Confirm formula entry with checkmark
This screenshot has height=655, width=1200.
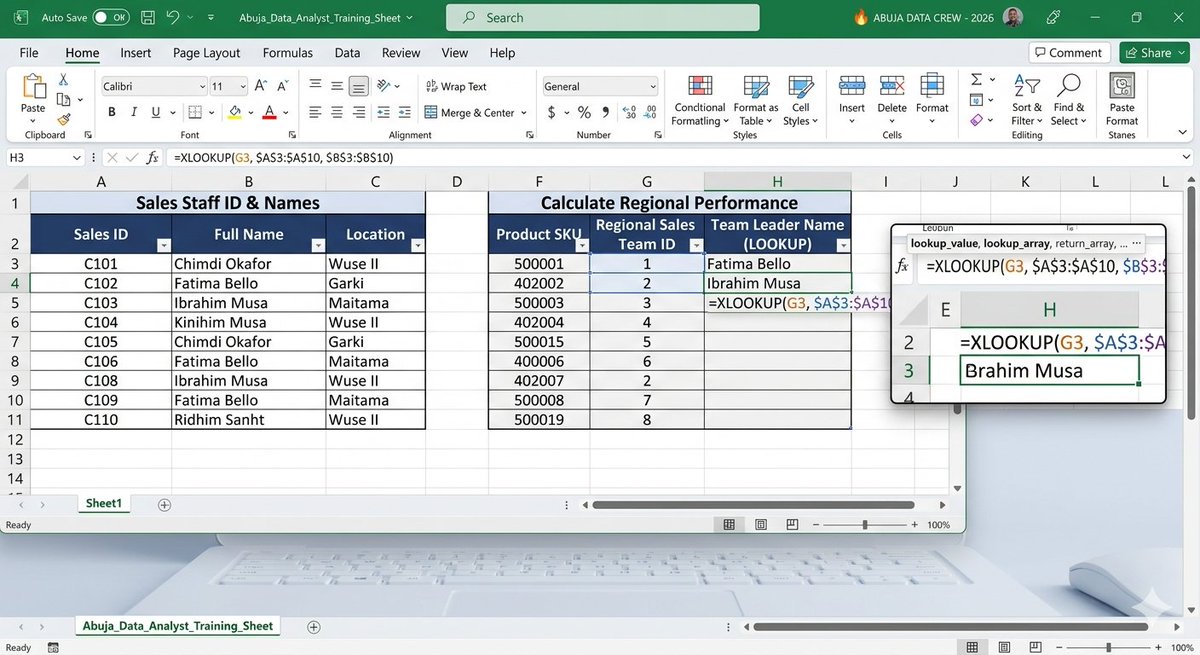[130, 157]
